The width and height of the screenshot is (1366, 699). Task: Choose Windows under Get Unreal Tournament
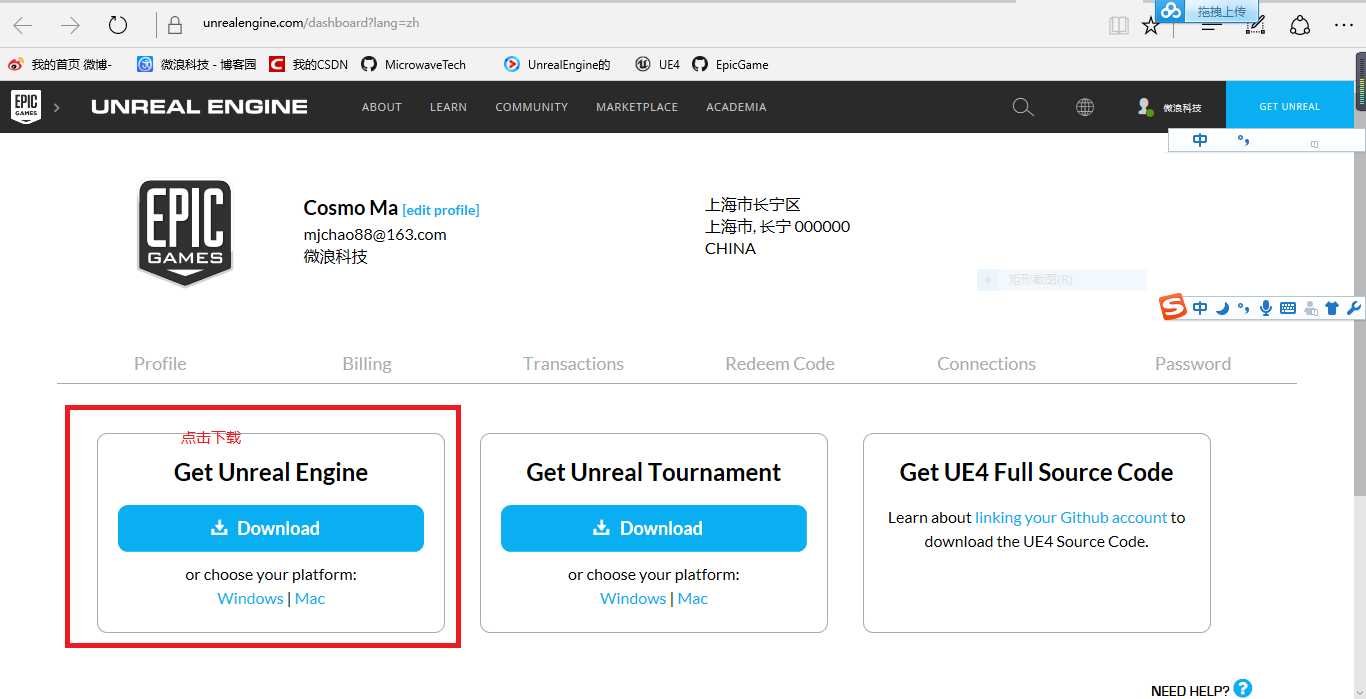tap(633, 598)
